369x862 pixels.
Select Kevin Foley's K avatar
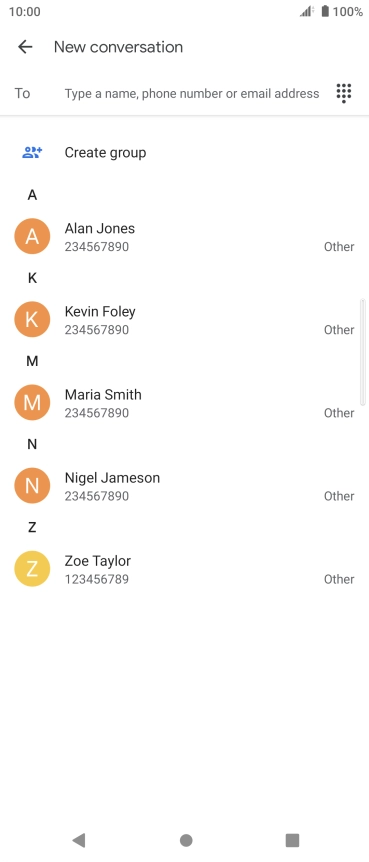32,319
